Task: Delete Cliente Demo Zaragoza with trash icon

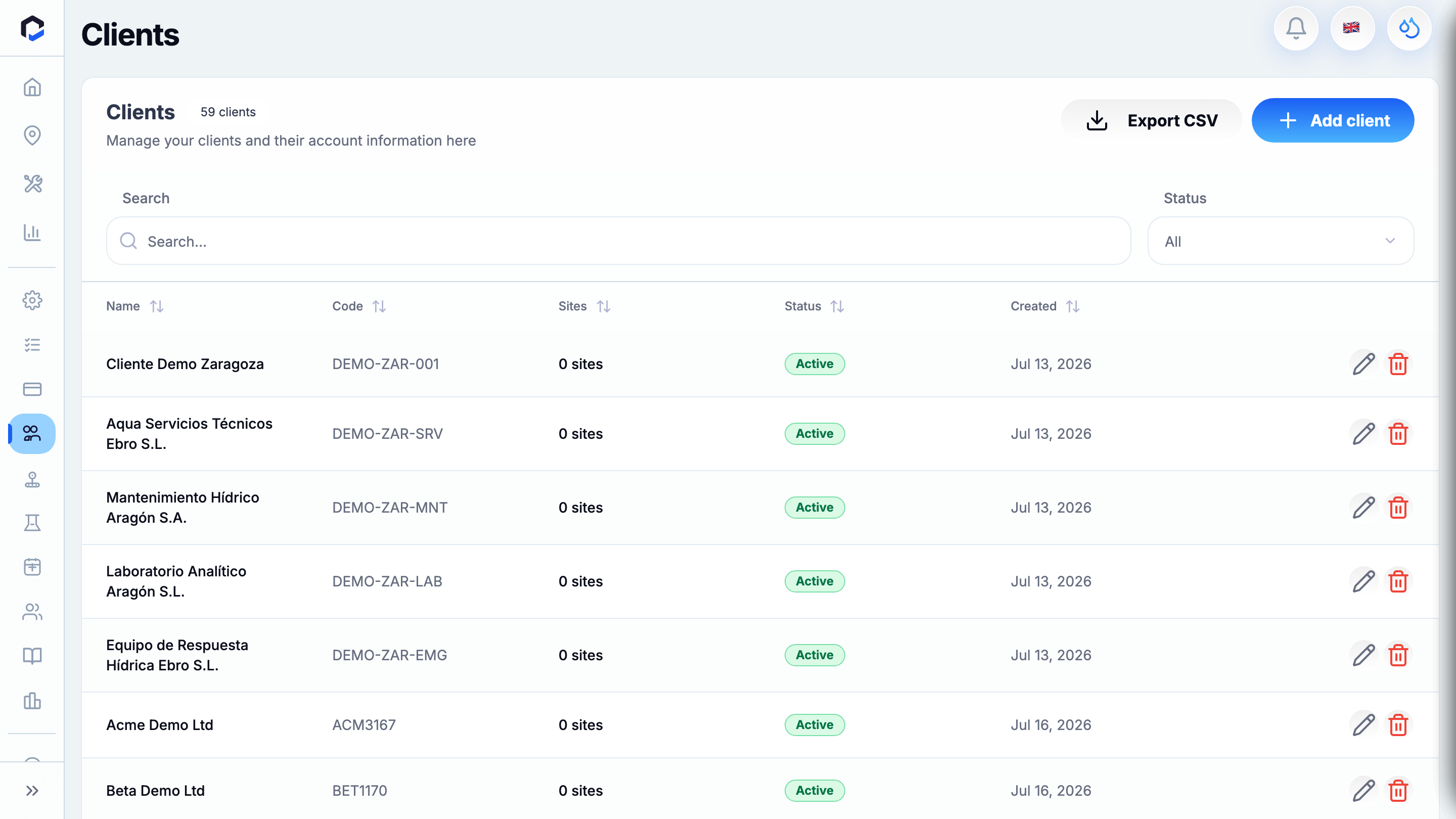Action: click(1398, 364)
